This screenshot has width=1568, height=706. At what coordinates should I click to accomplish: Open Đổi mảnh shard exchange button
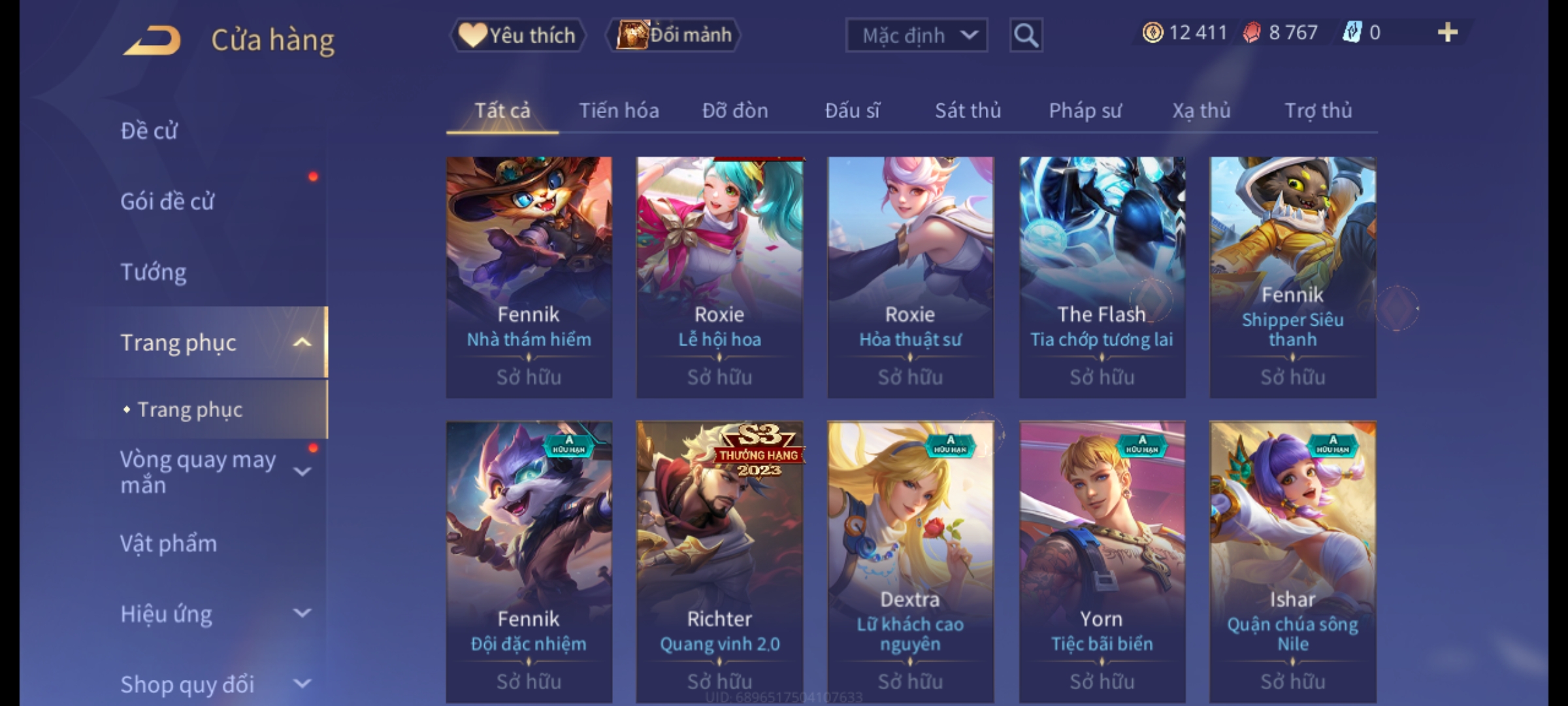pos(673,35)
